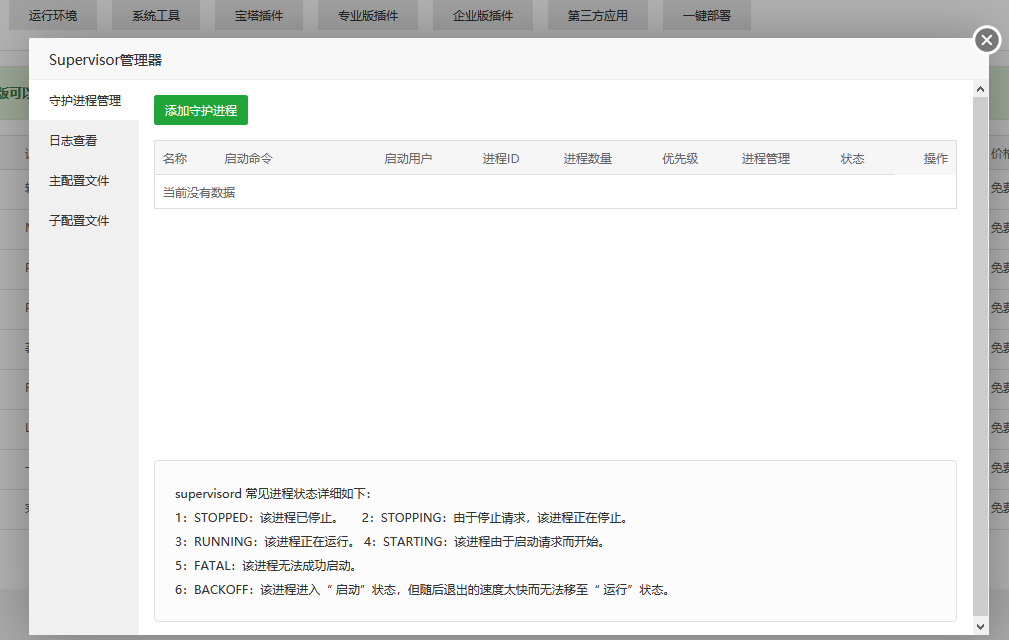Switch to 宝塔插件 tab in background page

pyautogui.click(x=259, y=15)
